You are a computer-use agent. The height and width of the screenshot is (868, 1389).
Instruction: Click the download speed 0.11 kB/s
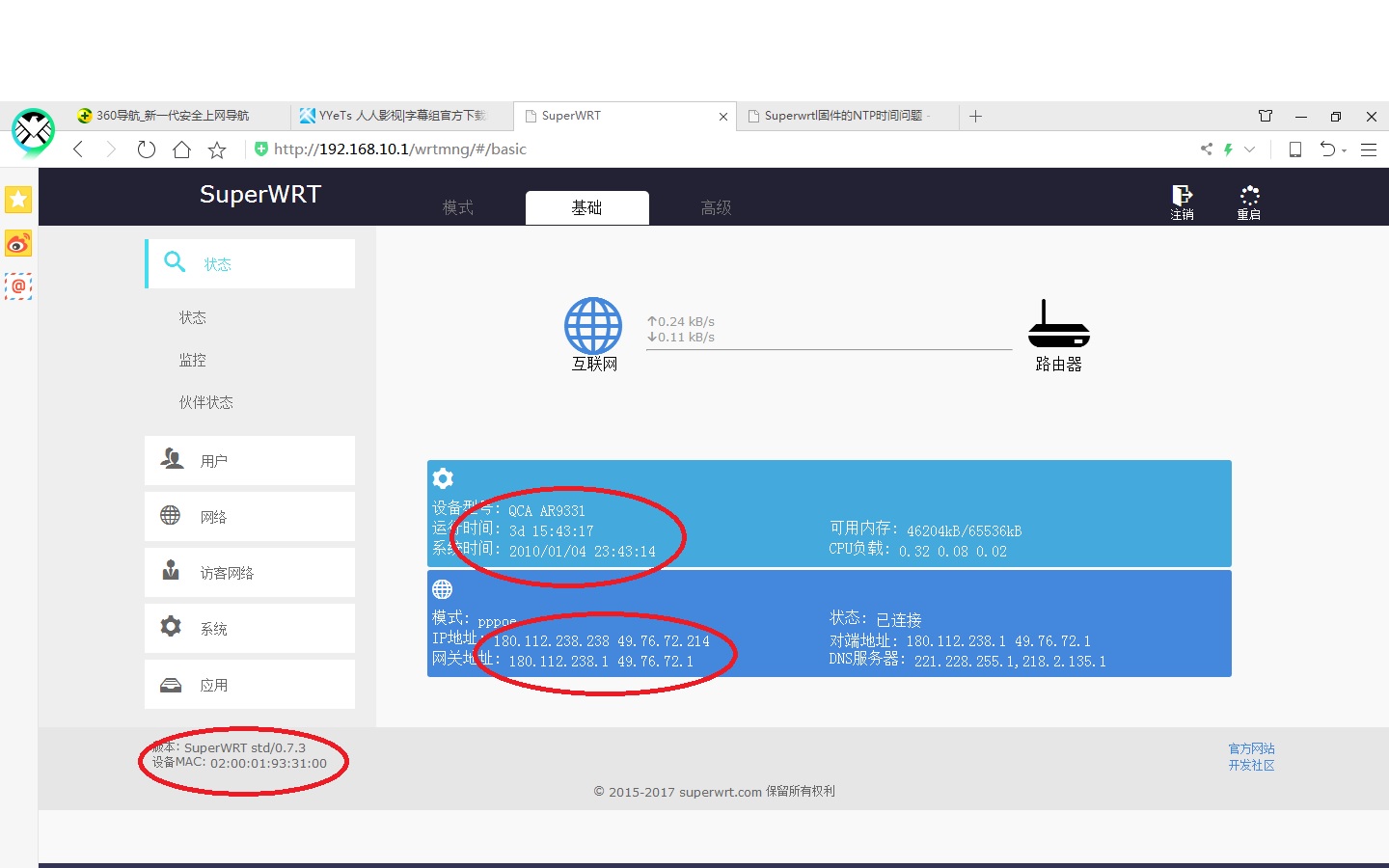pos(681,337)
